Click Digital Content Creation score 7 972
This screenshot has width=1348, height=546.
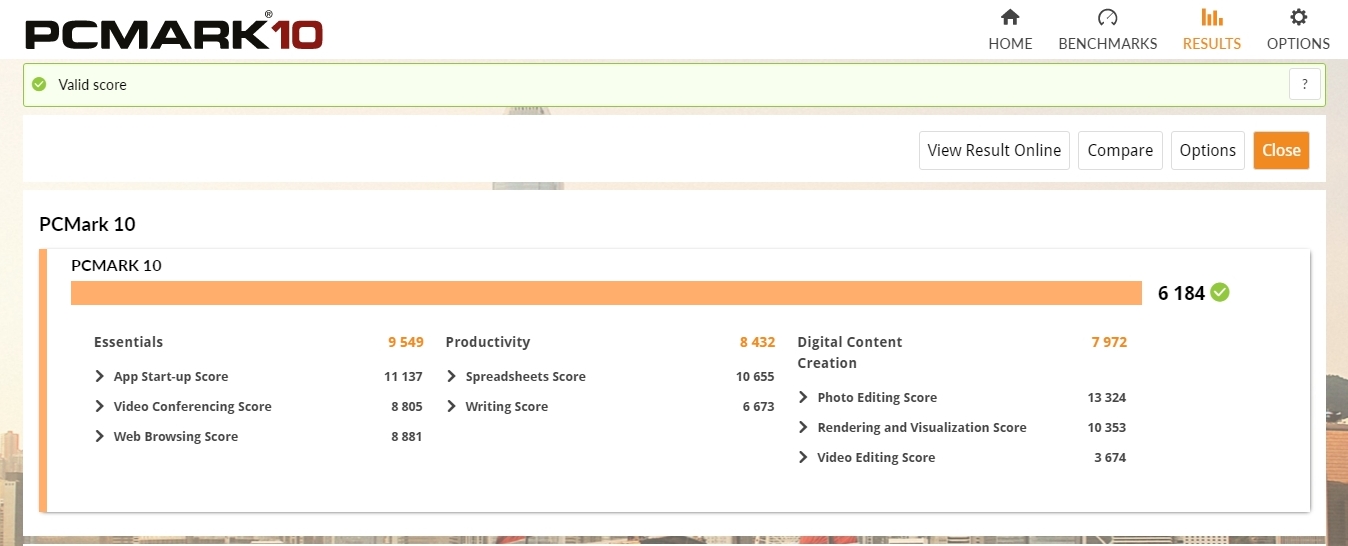pos(1109,342)
